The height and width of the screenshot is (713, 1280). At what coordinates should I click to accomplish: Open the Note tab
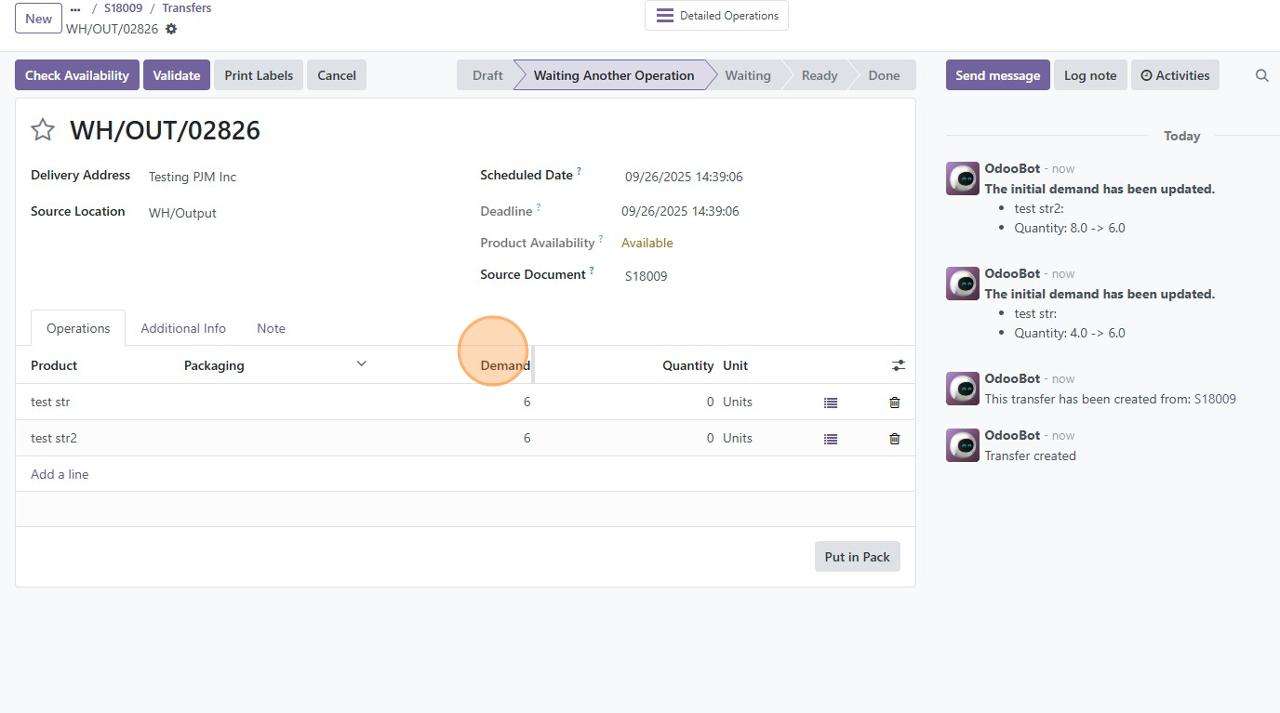[x=271, y=328]
